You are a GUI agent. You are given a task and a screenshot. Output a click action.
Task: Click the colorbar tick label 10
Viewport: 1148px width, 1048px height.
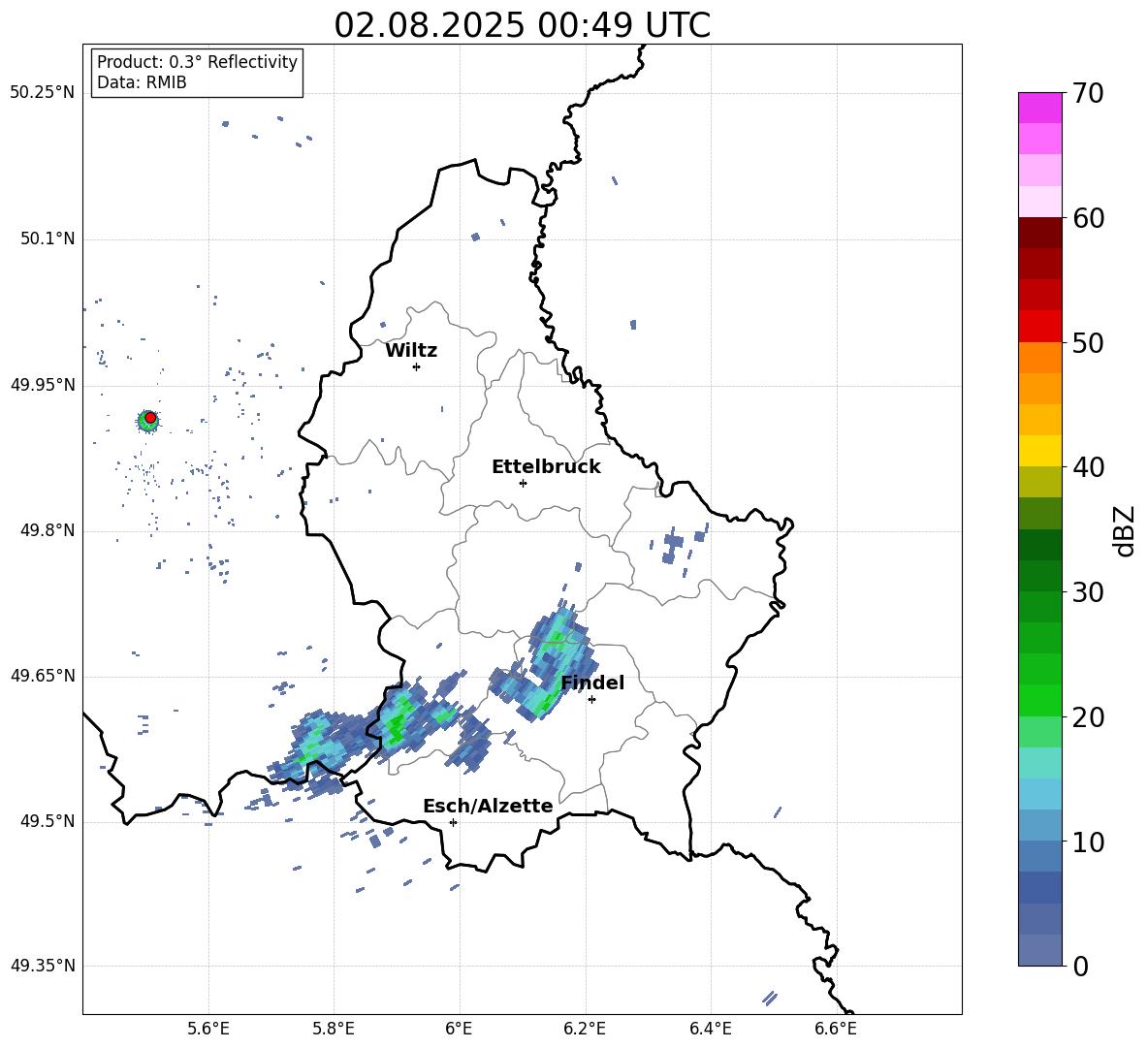coord(1089,842)
